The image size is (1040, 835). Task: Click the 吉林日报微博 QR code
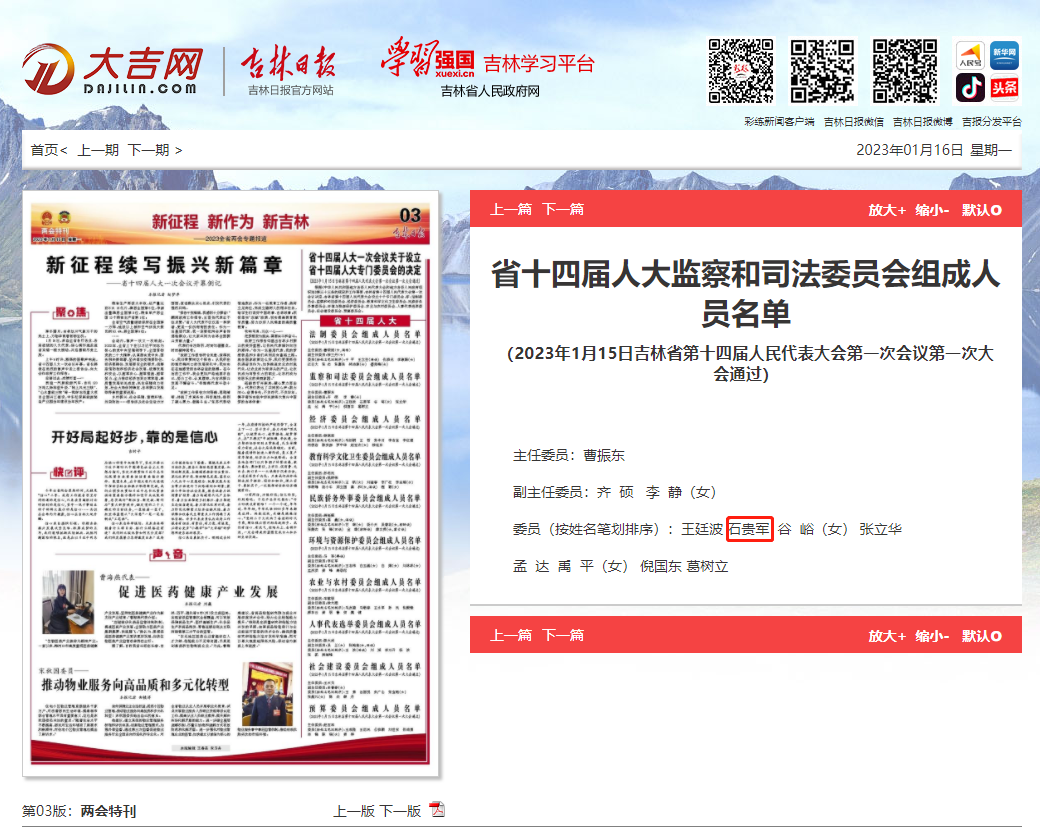tap(904, 71)
